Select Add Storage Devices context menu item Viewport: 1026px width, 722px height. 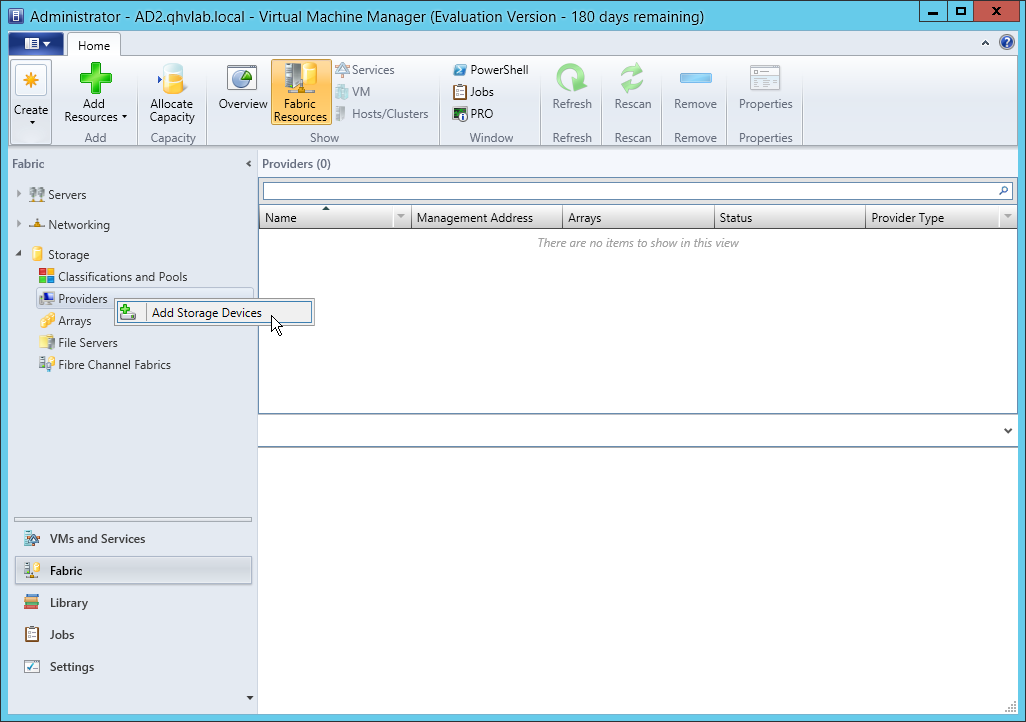pyautogui.click(x=207, y=313)
